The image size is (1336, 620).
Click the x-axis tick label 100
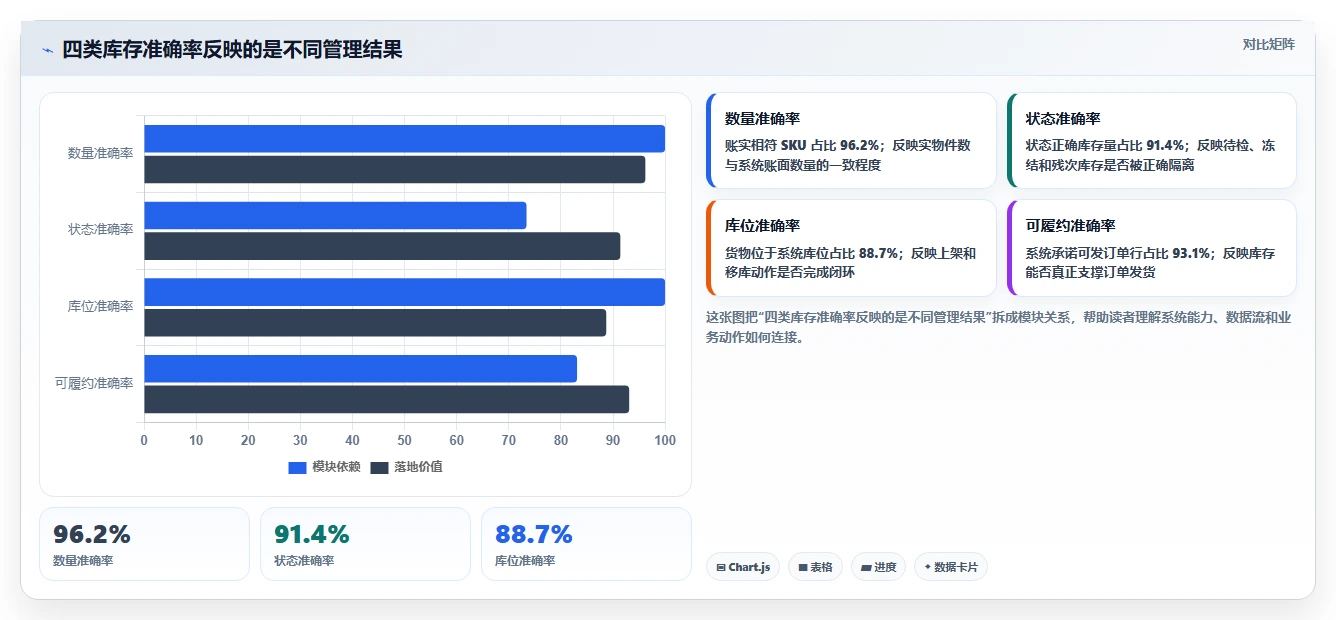pos(664,441)
